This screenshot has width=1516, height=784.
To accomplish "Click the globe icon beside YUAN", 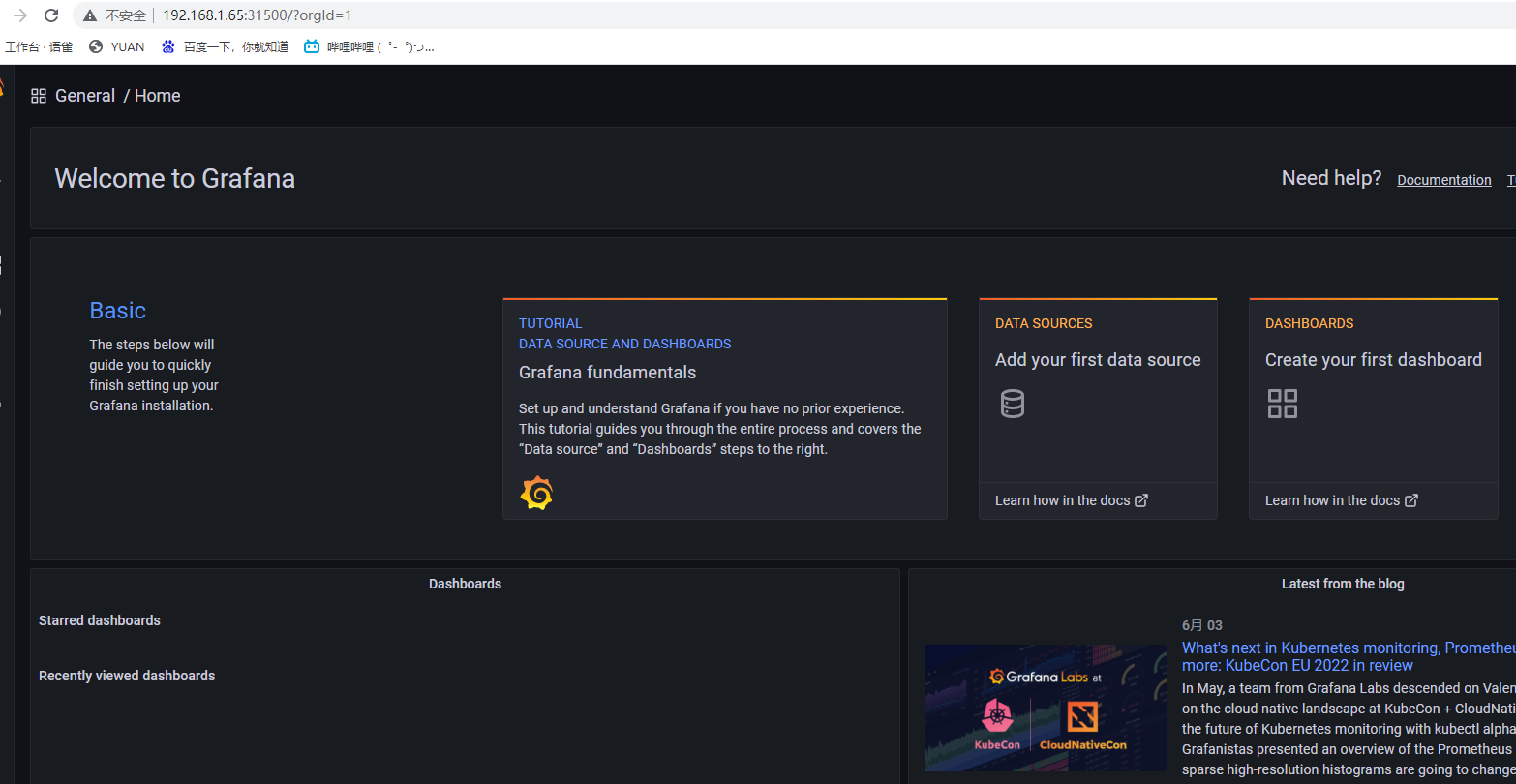I will [x=96, y=46].
